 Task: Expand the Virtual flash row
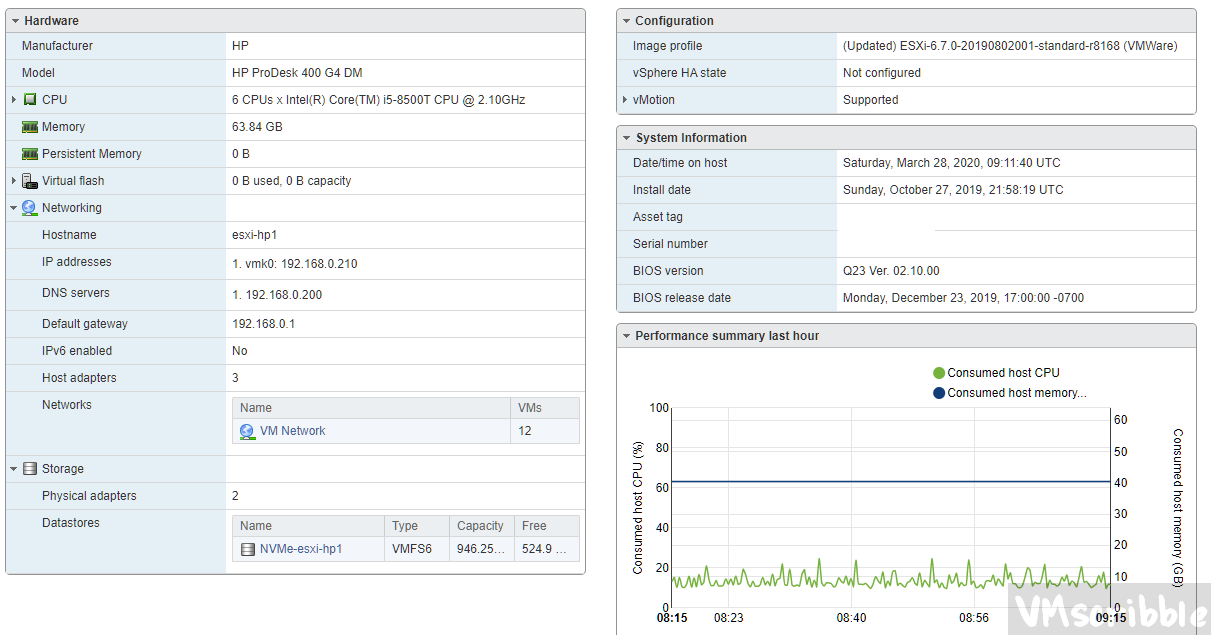14,181
